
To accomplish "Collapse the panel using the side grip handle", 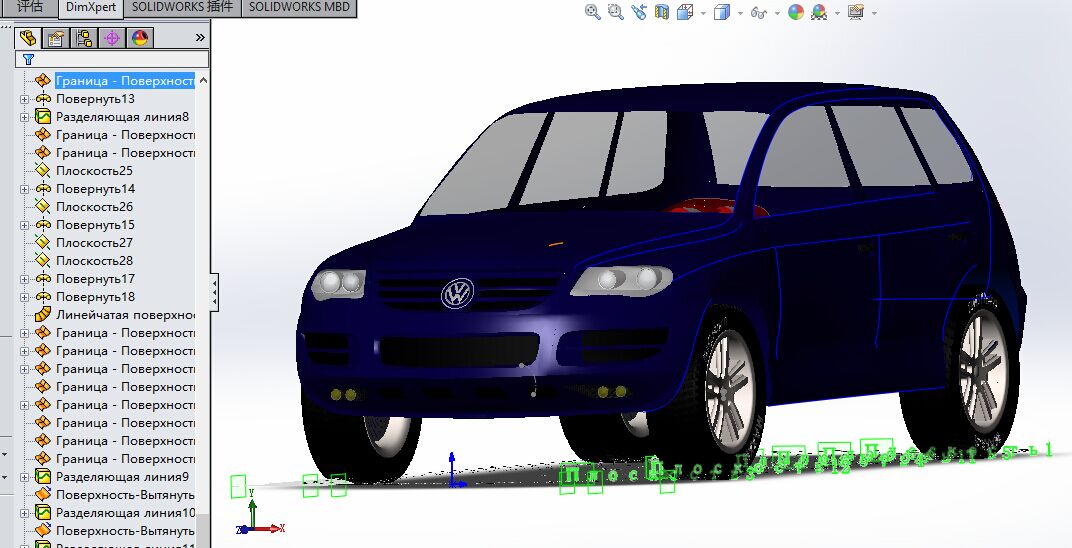I will 215,294.
